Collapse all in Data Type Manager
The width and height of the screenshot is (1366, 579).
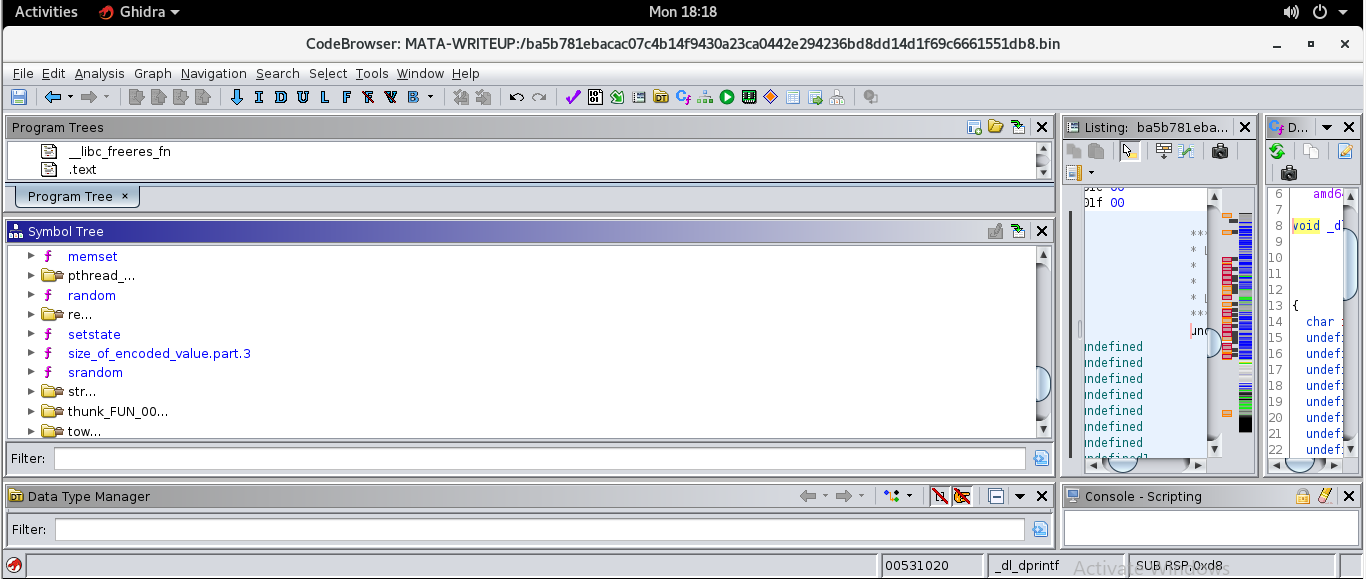click(x=996, y=496)
